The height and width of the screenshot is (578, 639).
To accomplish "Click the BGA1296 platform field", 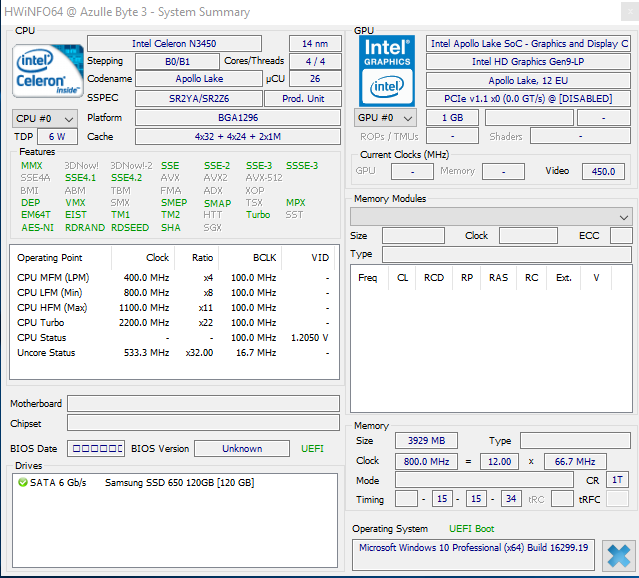I will 238,118.
